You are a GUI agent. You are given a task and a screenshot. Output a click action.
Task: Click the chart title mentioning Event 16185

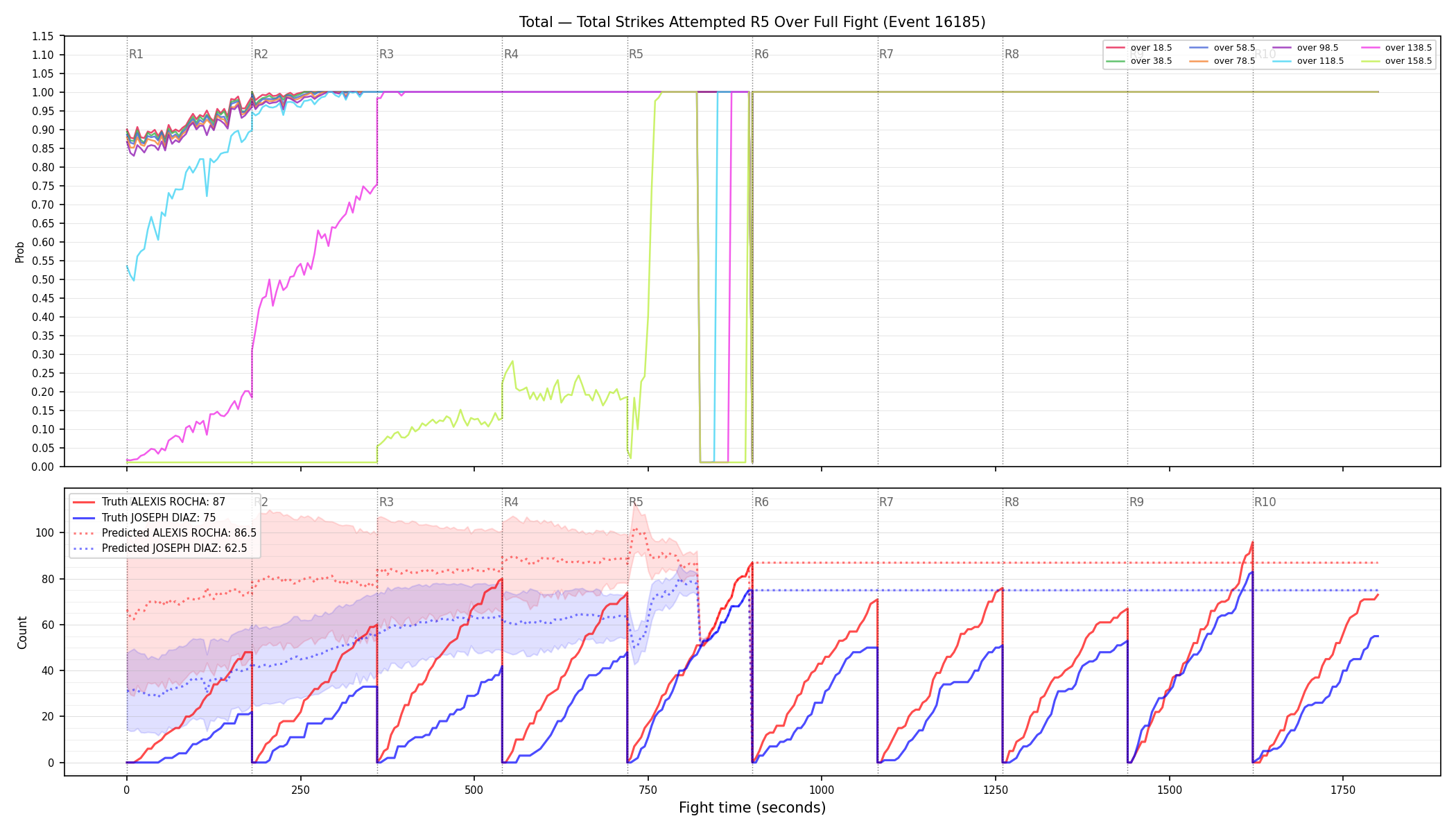click(752, 22)
